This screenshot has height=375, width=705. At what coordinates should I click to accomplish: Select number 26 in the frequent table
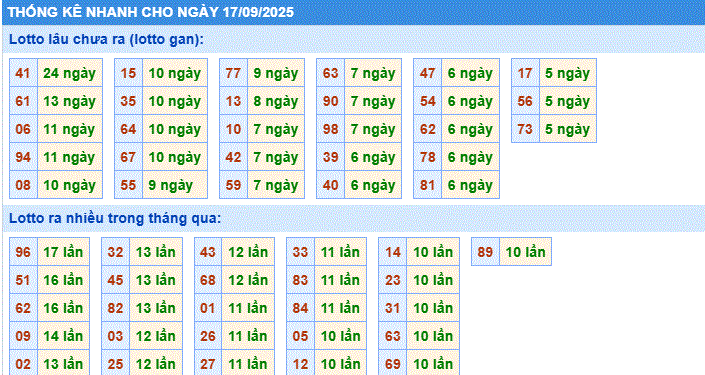(x=208, y=336)
